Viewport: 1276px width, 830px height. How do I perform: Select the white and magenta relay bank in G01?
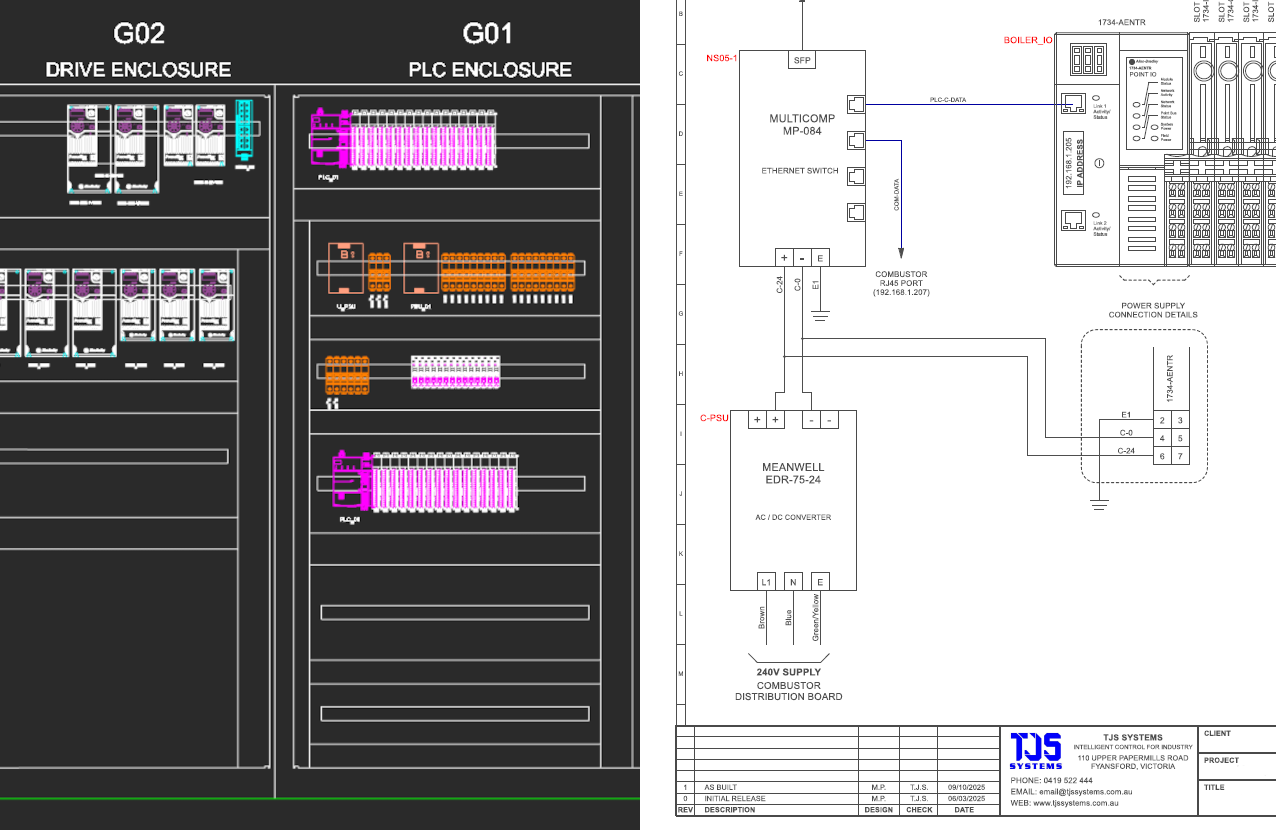pyautogui.click(x=455, y=372)
